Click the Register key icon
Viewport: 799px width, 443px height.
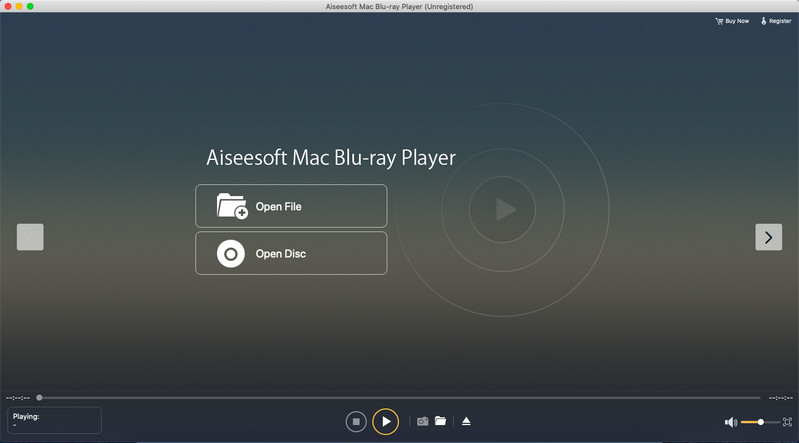coord(763,21)
